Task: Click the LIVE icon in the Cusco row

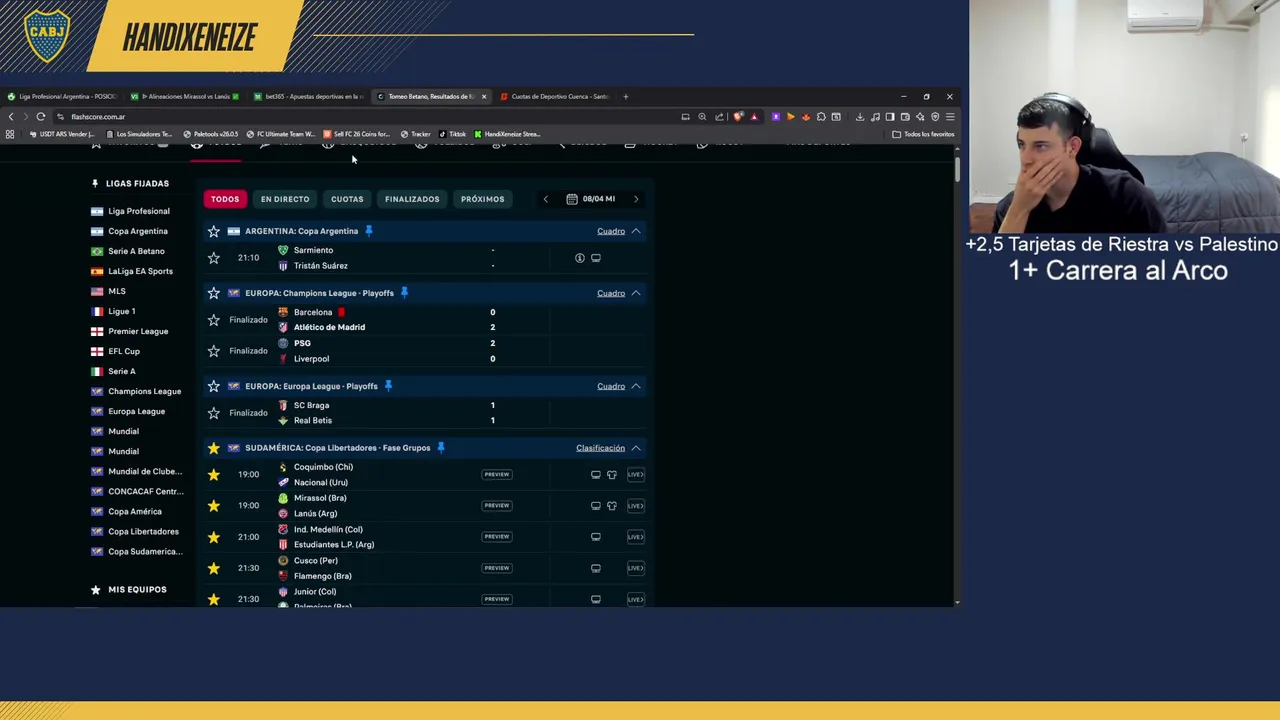Action: point(635,568)
